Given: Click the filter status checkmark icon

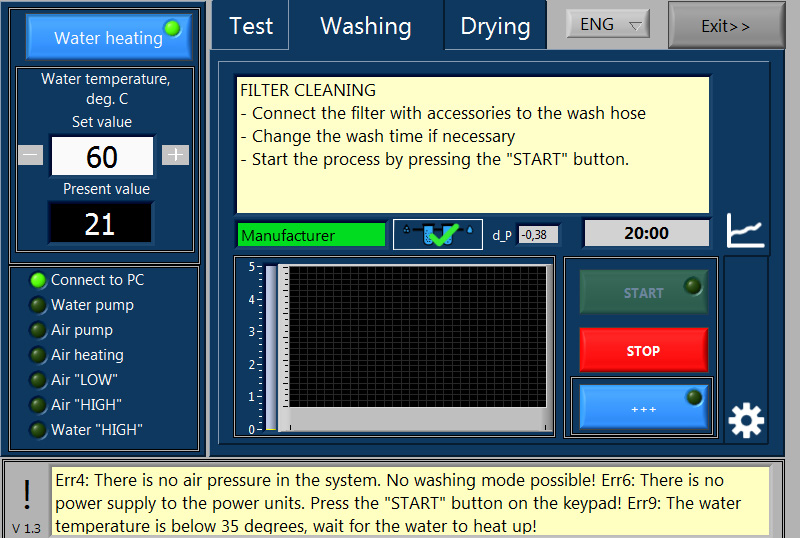Looking at the screenshot, I should [438, 234].
